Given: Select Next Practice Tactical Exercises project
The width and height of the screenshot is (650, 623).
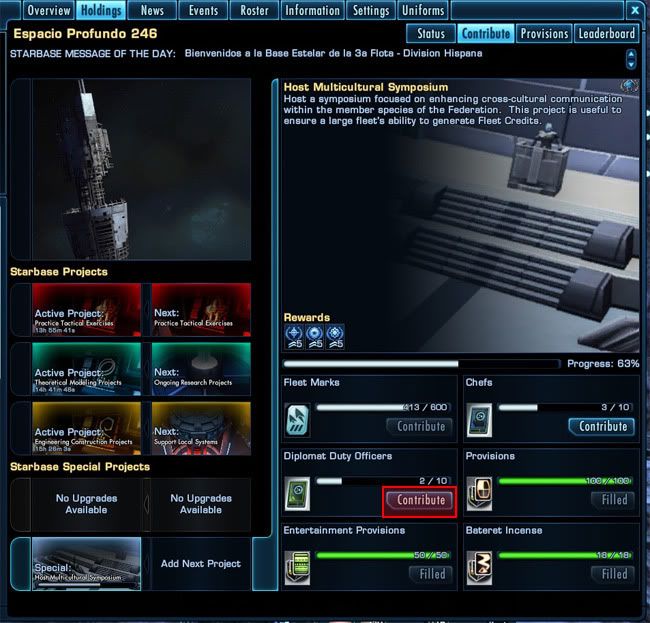Looking at the screenshot, I should coord(201,310).
